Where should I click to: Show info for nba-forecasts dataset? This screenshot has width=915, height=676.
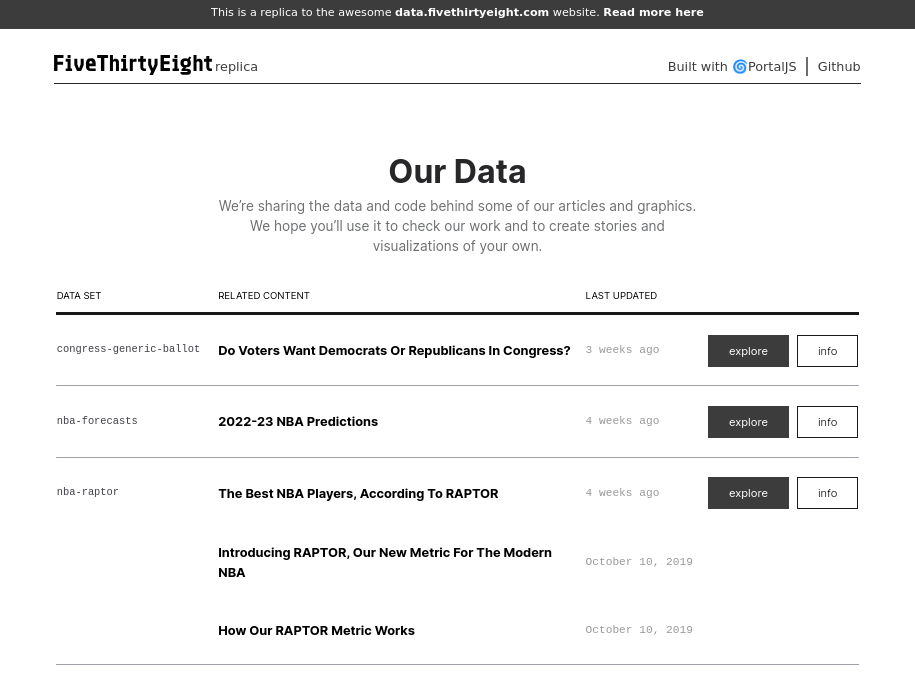click(x=827, y=422)
